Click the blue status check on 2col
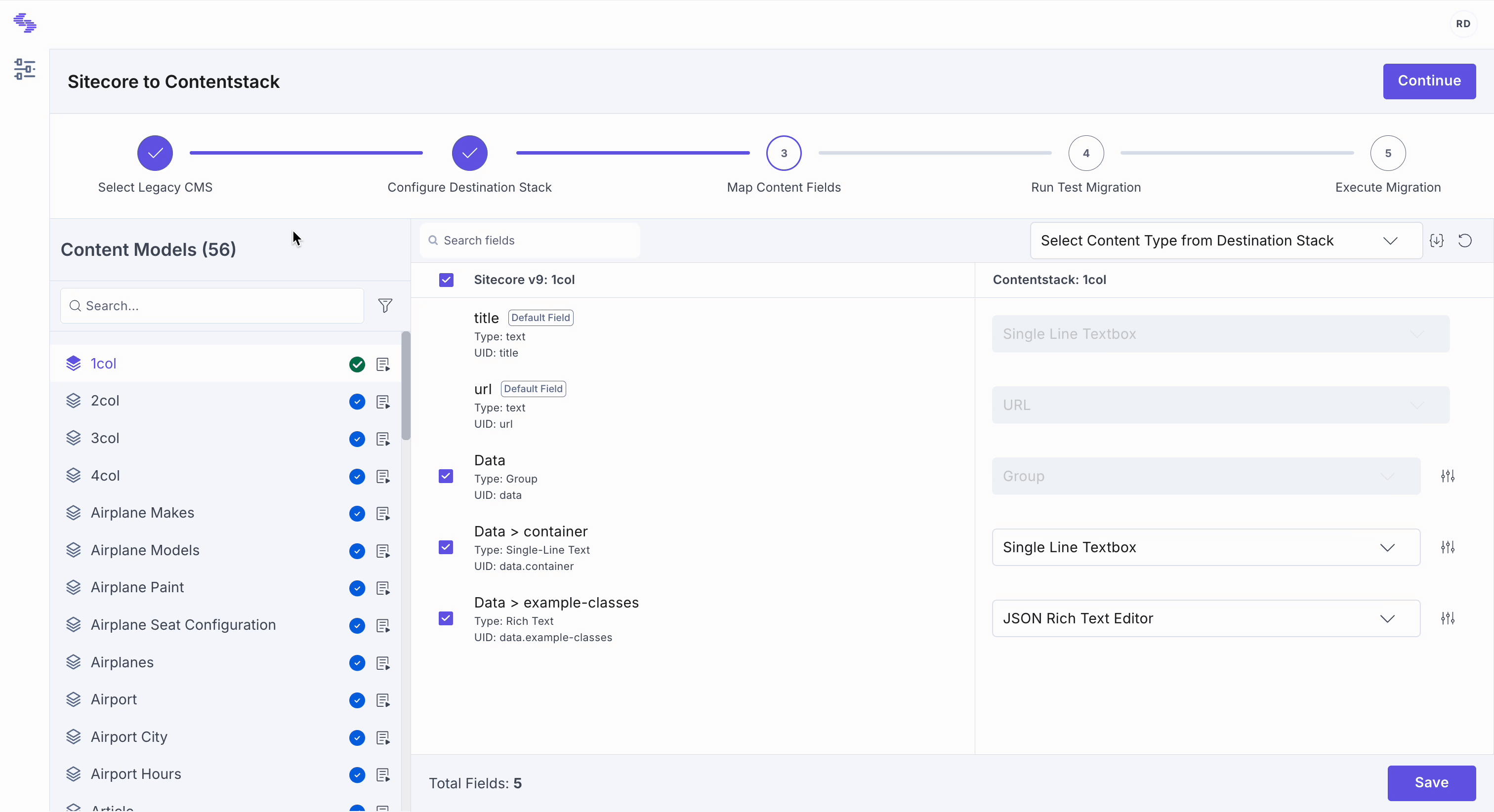 [357, 402]
